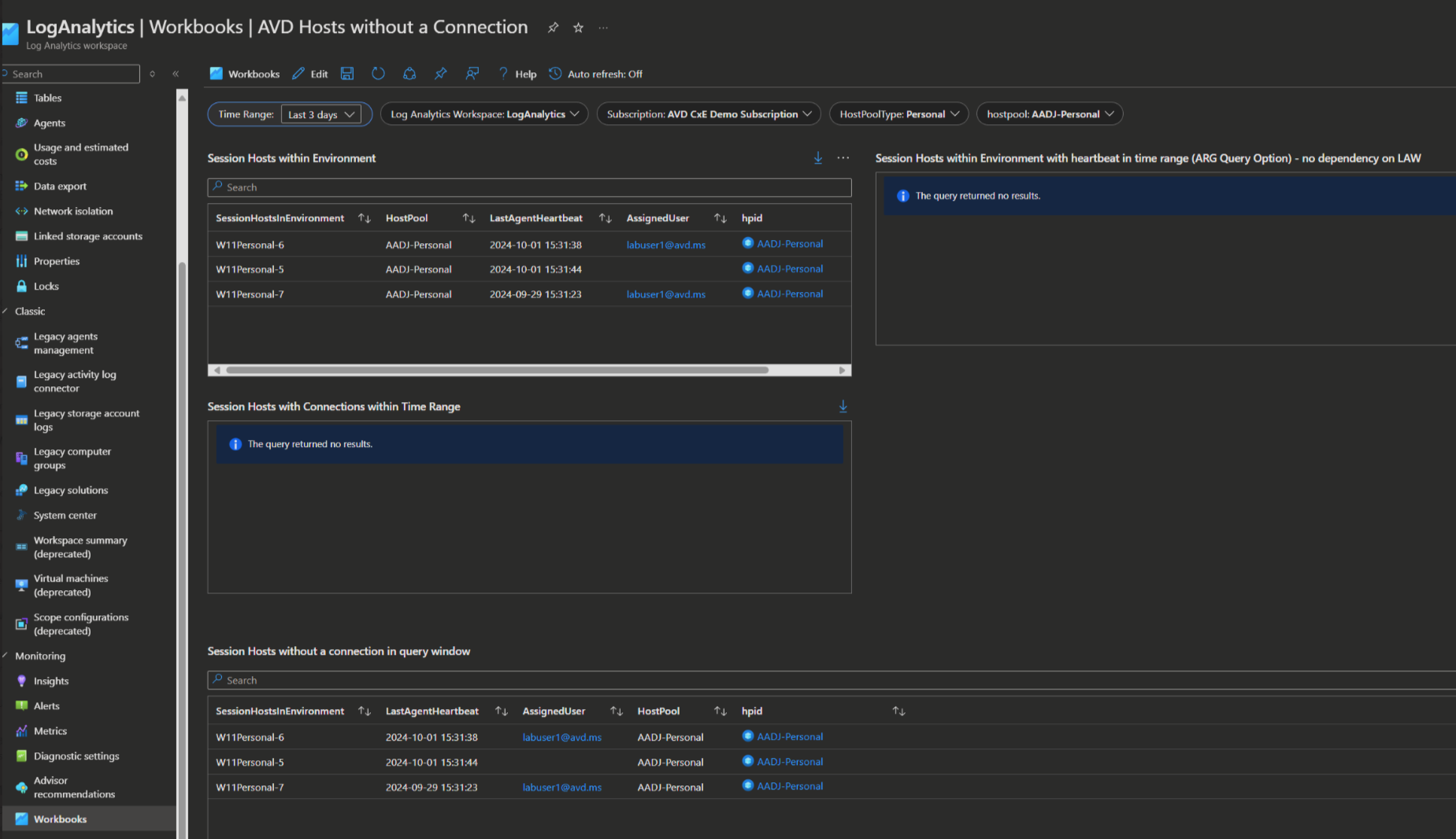Pin workbook using the toolbar pin icon
Viewport: 1456px width, 839px height.
[x=441, y=74]
